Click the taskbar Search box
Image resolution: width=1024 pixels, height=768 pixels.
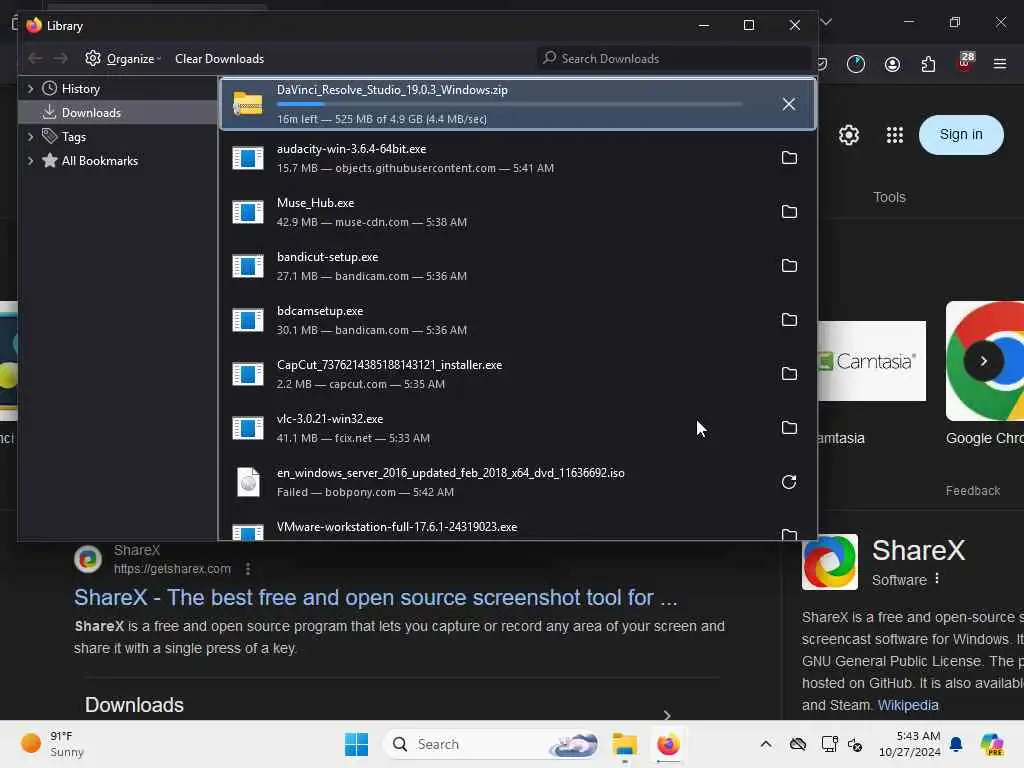491,744
